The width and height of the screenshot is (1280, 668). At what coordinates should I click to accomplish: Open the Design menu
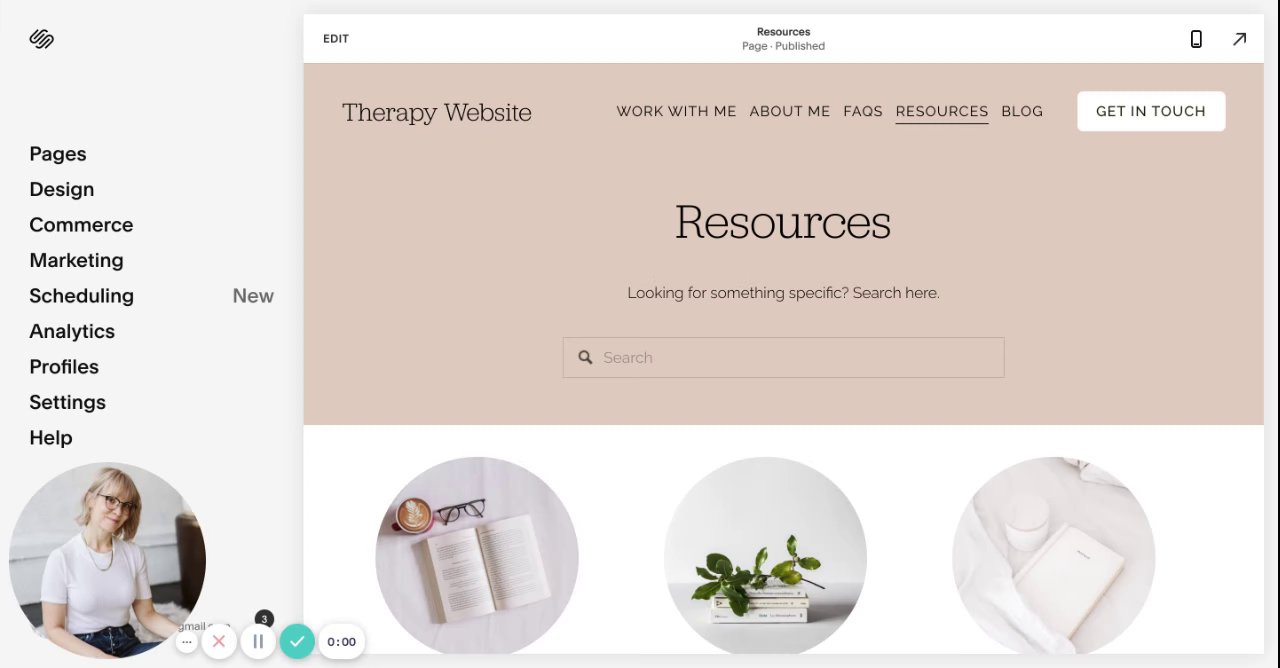62,189
